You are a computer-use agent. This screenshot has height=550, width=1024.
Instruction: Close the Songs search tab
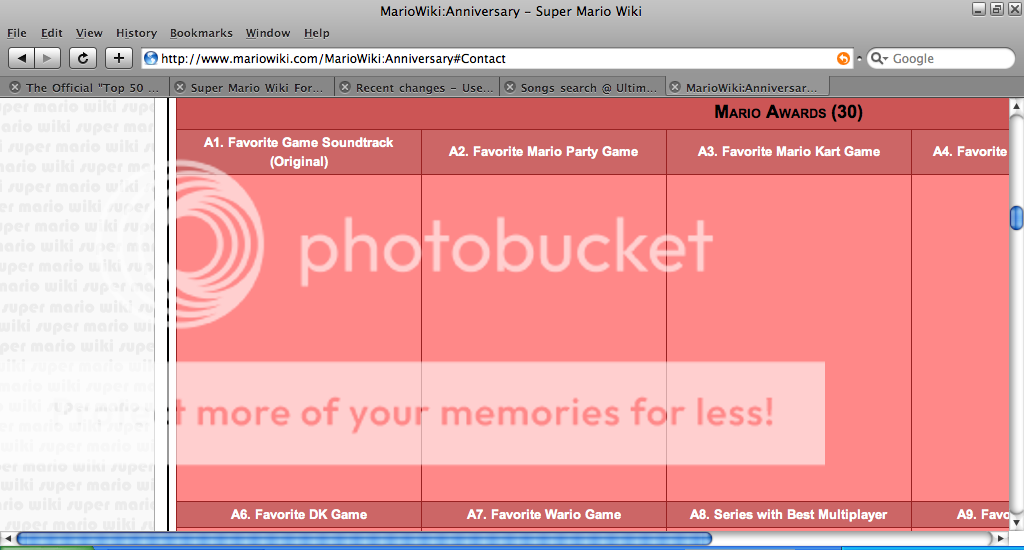[x=510, y=87]
